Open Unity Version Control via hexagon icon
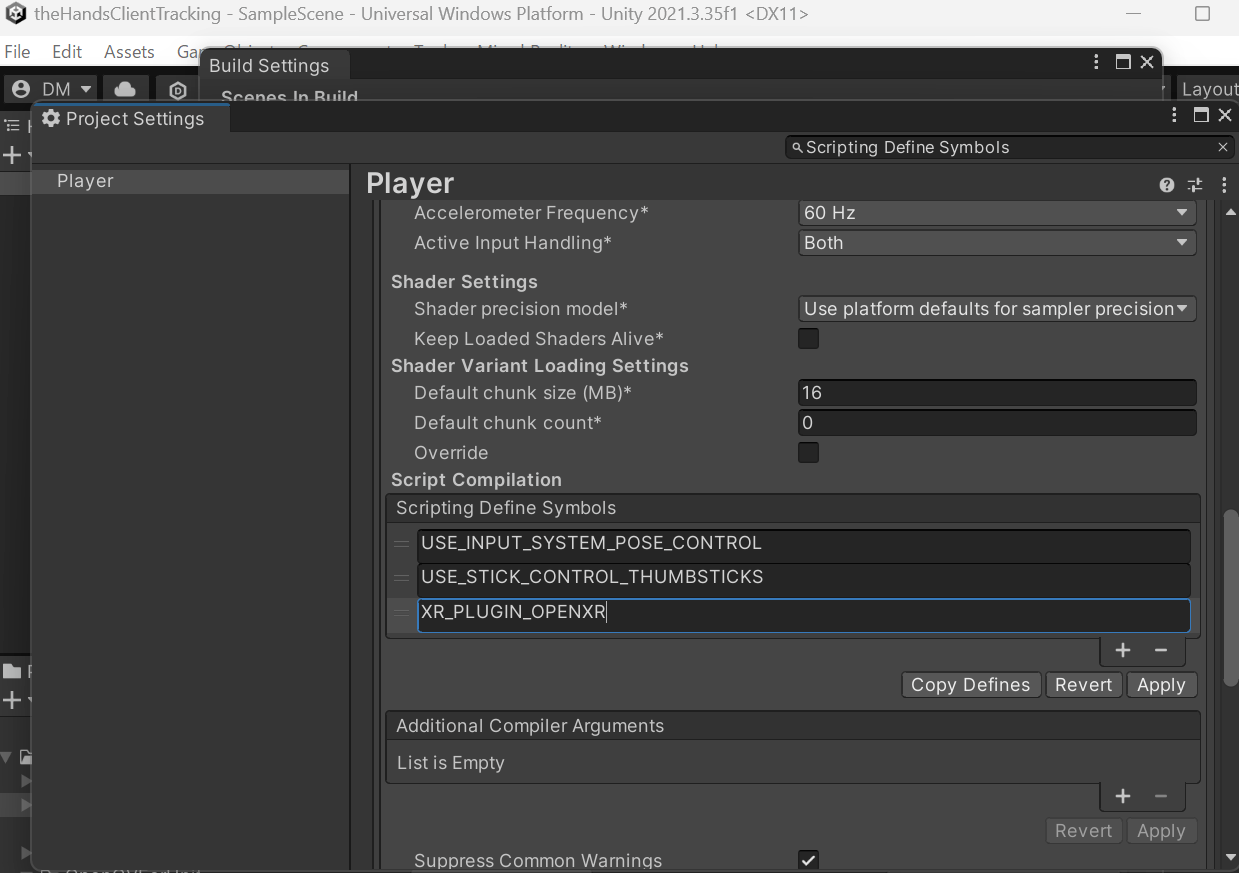The image size is (1239, 873). coord(178,90)
